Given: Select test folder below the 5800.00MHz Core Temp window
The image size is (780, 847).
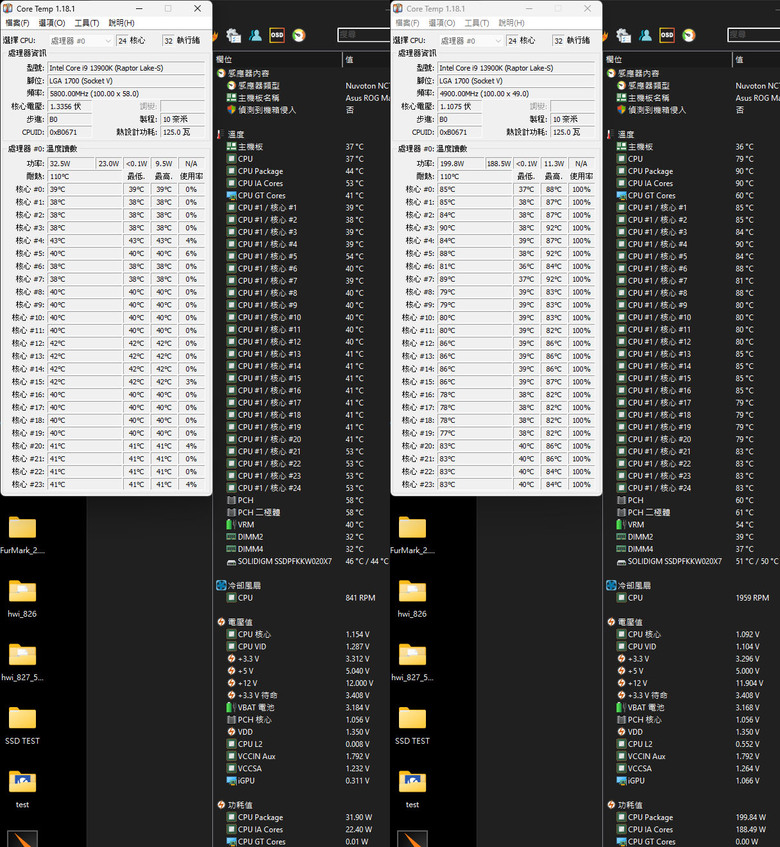Looking at the screenshot, I should coord(22,789).
